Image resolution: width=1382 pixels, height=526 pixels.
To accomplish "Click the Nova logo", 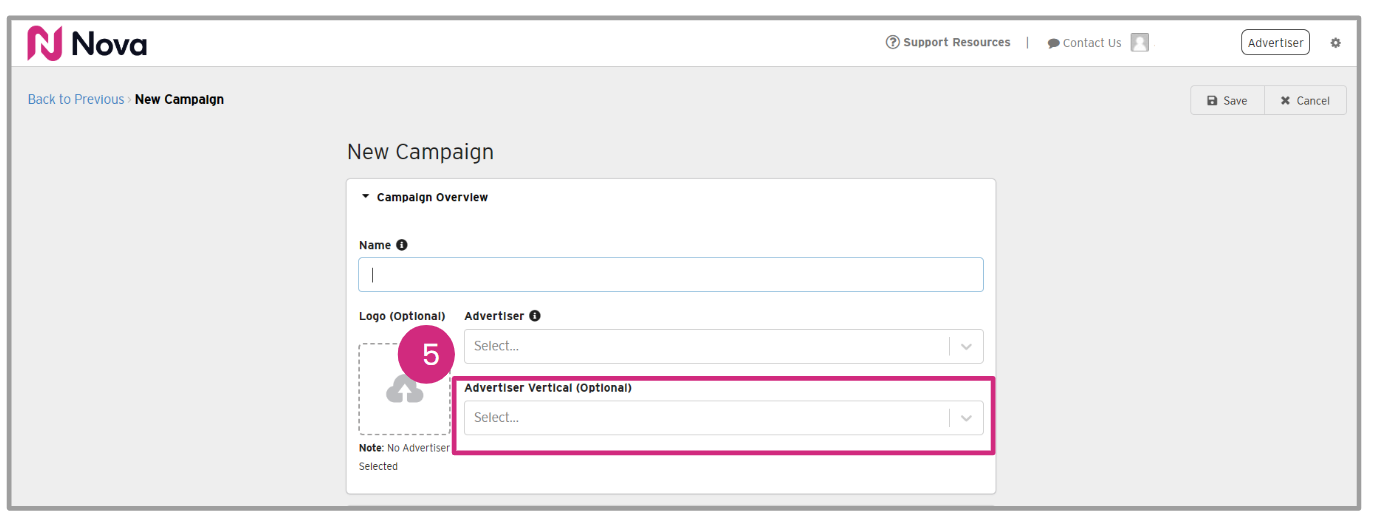I will [x=87, y=43].
